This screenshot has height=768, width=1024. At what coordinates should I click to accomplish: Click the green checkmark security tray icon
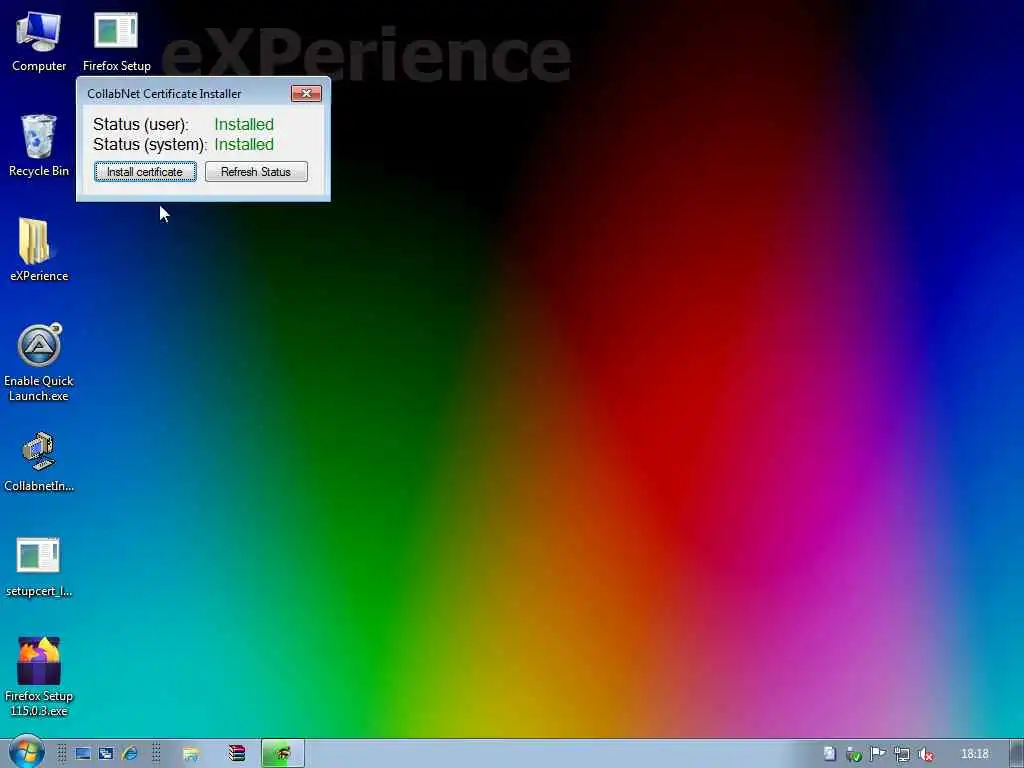coord(854,754)
